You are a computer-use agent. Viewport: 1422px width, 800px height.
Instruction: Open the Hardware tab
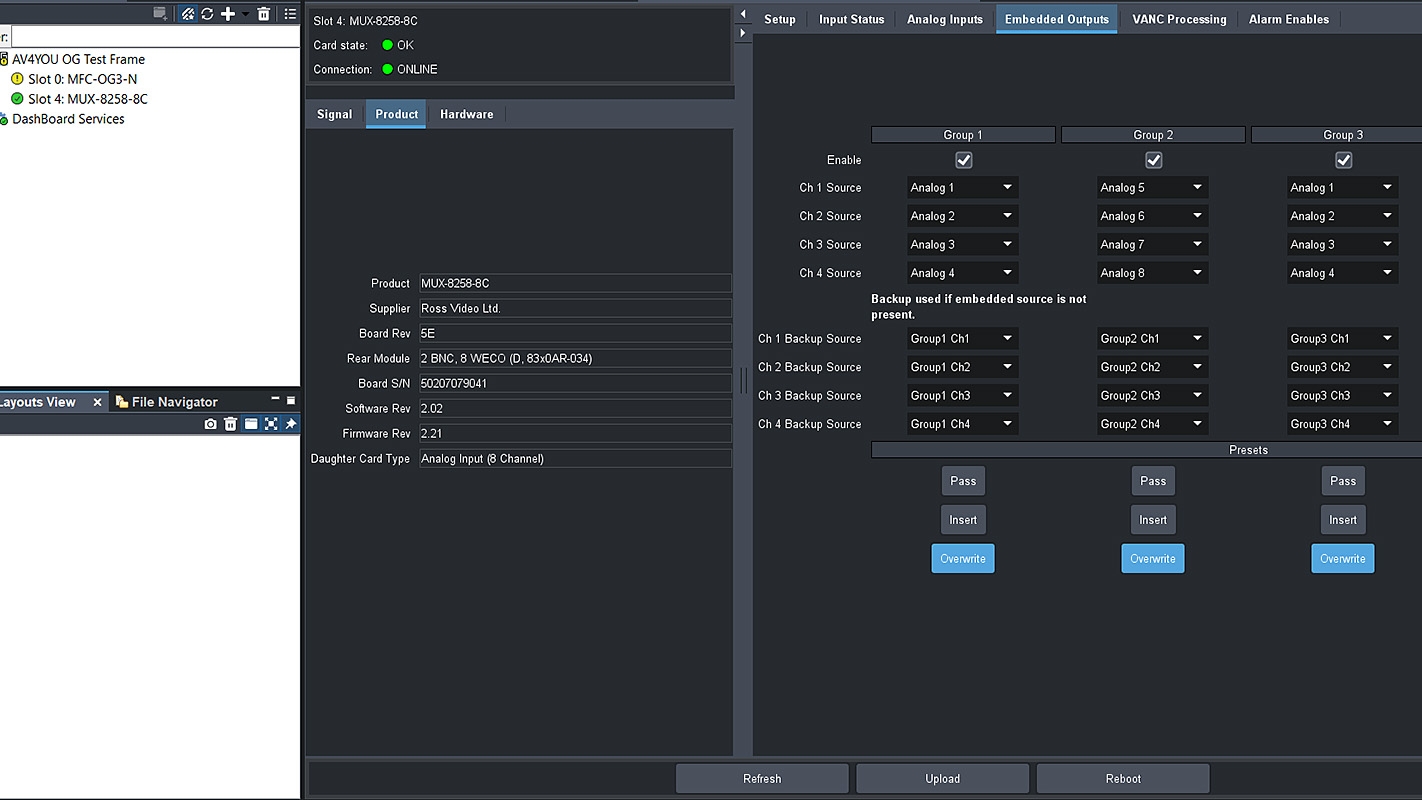tap(466, 114)
